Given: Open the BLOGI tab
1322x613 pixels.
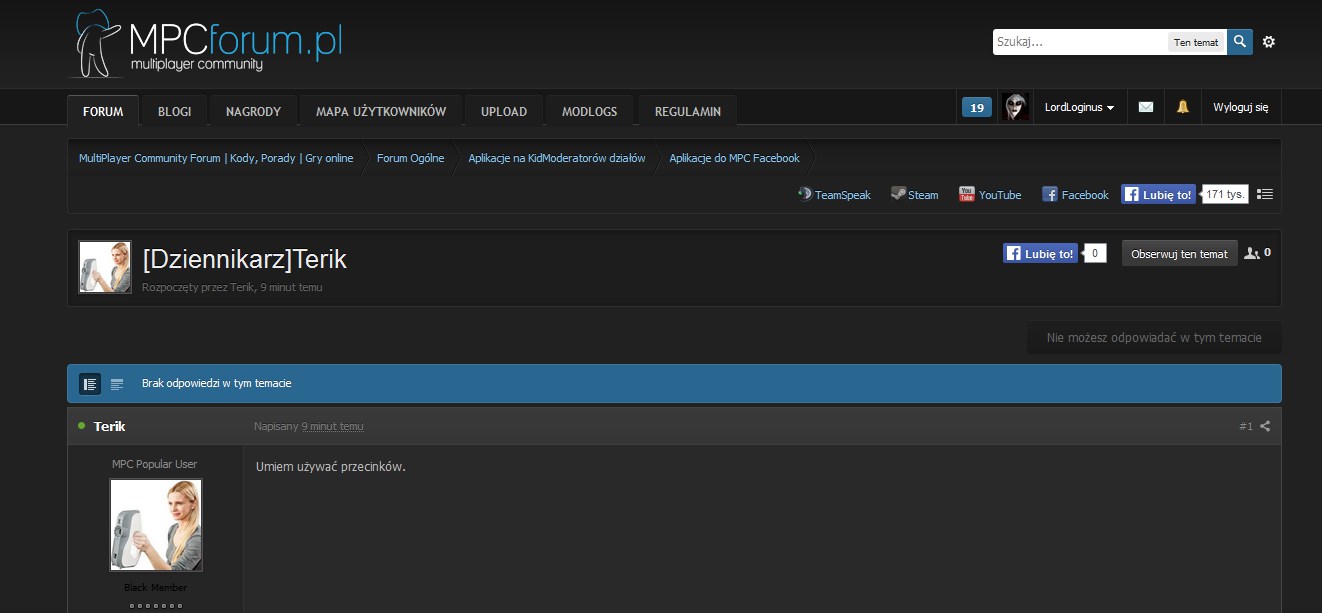Looking at the screenshot, I should tap(174, 111).
